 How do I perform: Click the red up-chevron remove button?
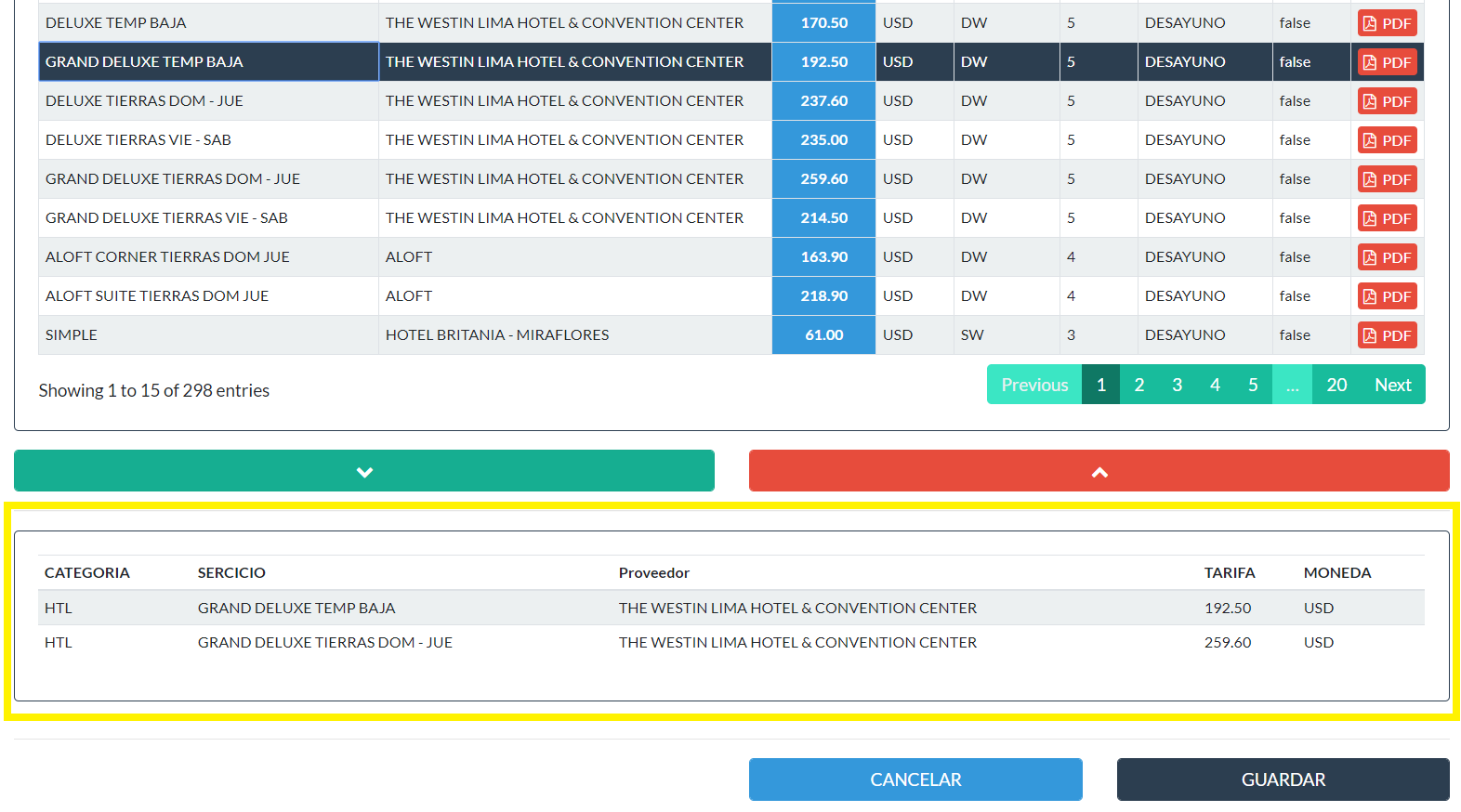coord(1099,471)
